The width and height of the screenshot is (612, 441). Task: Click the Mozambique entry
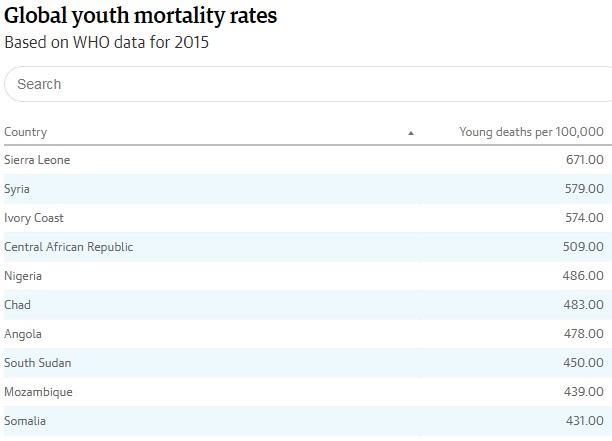pos(38,392)
